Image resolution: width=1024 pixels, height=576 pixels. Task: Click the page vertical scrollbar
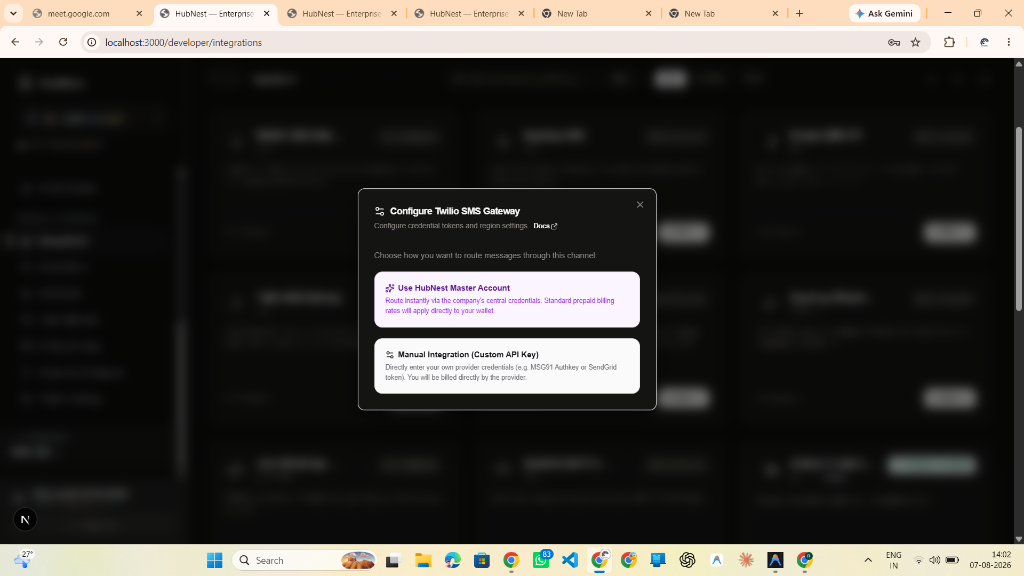click(x=1018, y=219)
